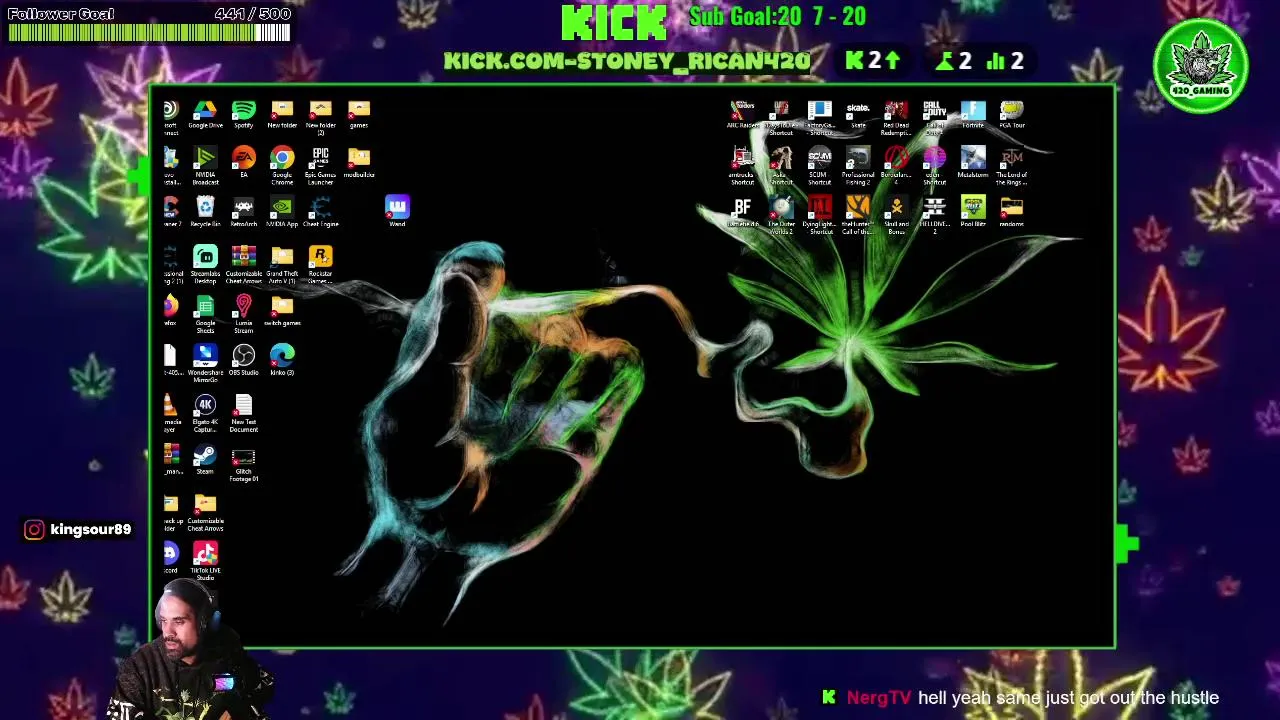Screen dimensions: 1280x720
Task: Click NergTV username in chat message
Action: coord(878,698)
